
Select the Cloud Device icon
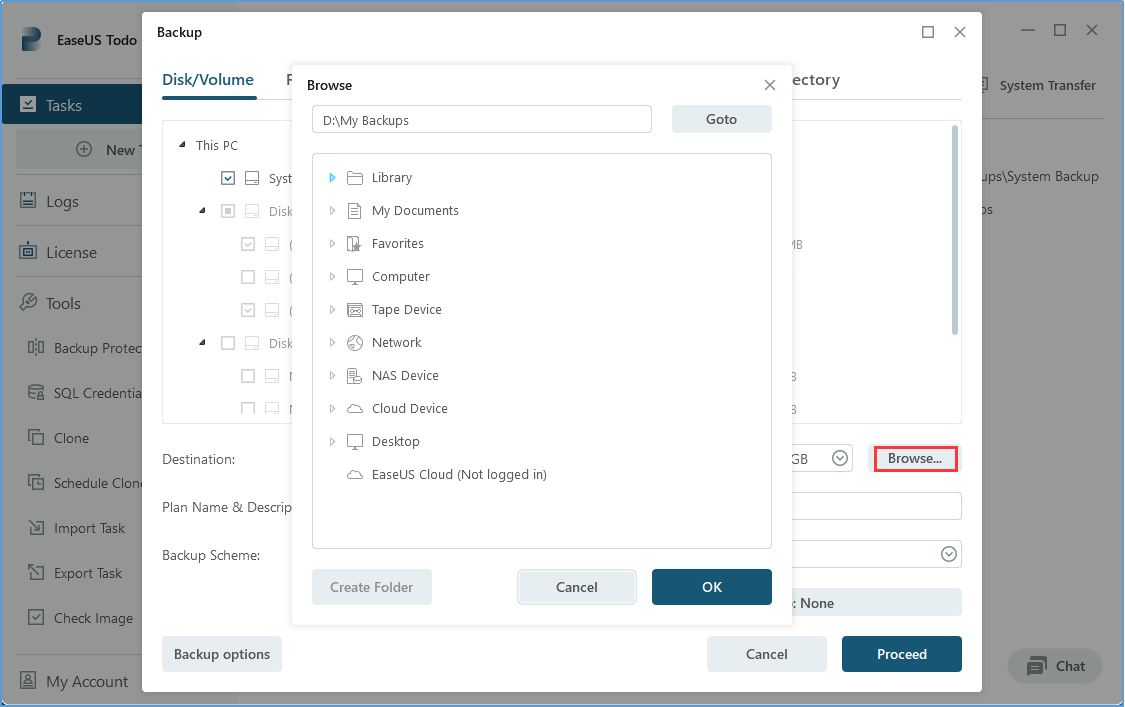click(x=354, y=409)
